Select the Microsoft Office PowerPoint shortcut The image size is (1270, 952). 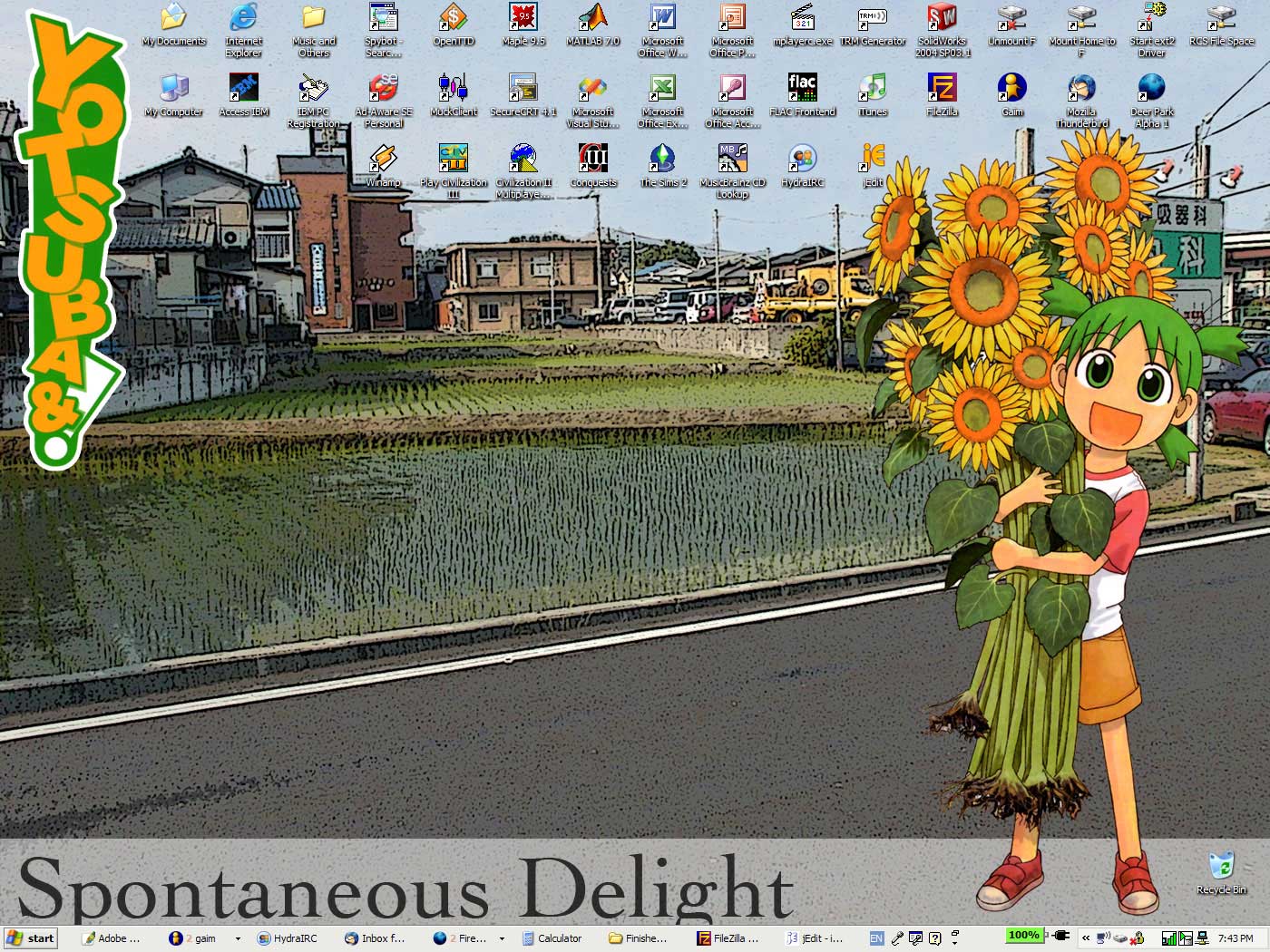[732, 30]
